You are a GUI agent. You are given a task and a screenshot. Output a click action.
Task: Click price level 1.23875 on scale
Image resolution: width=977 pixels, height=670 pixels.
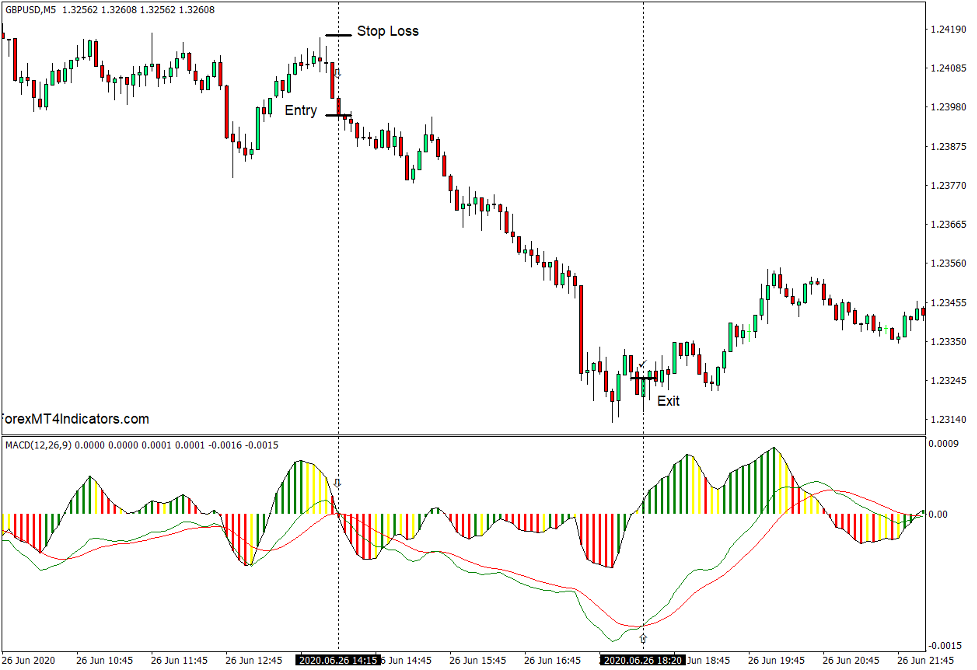click(x=948, y=146)
